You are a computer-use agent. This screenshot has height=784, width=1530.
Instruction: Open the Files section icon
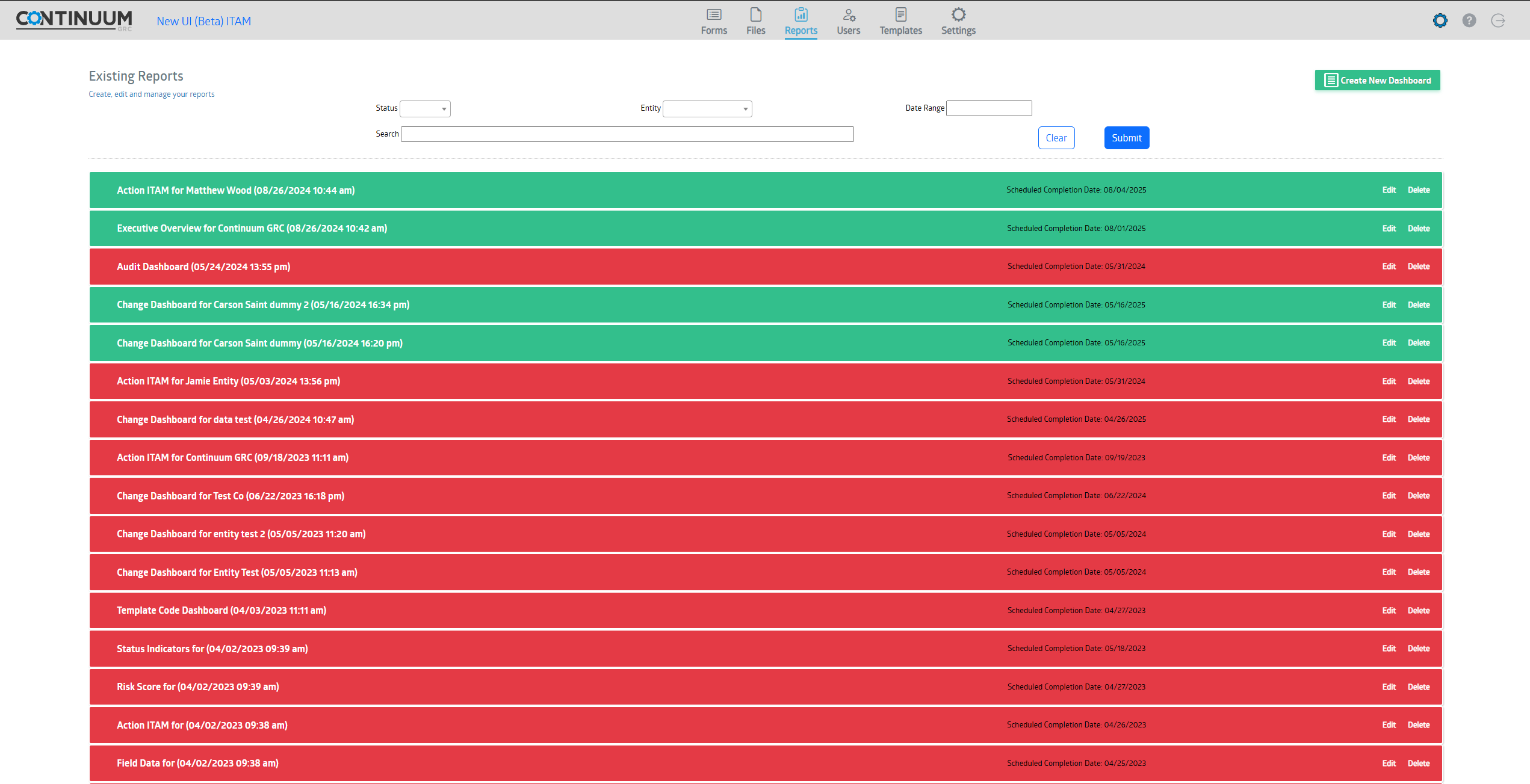click(x=755, y=20)
